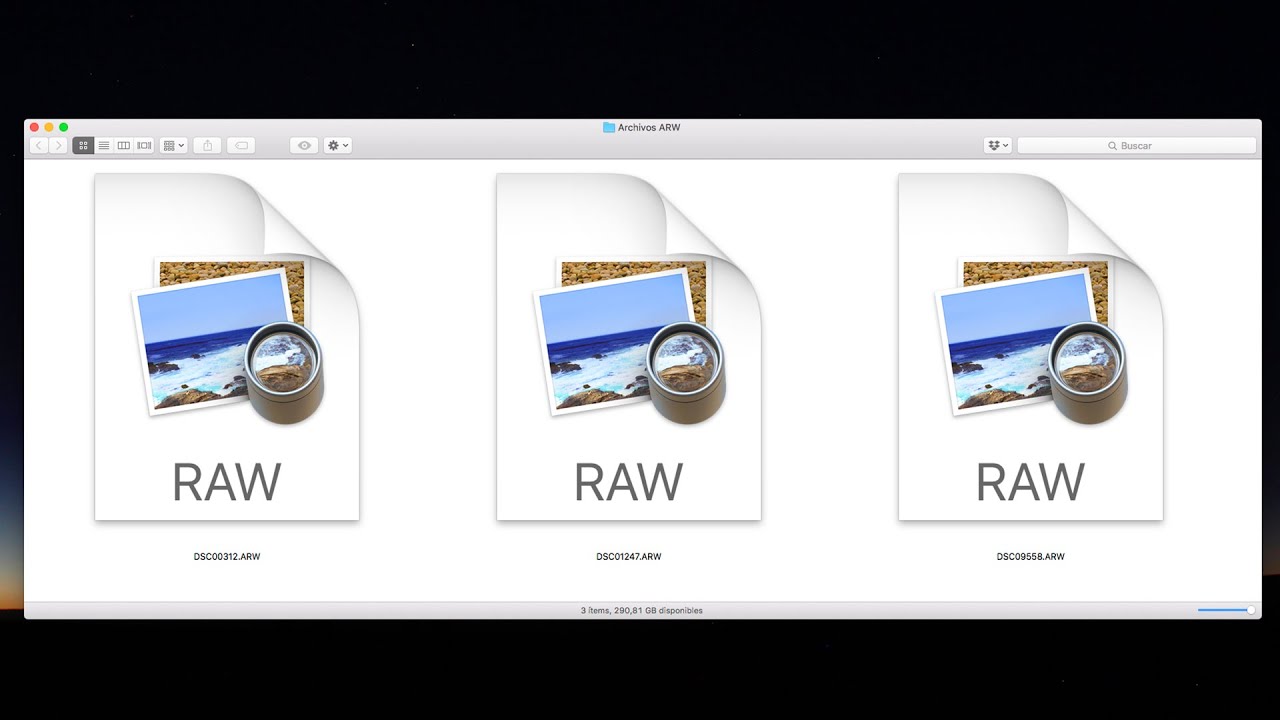
Task: Go back with the left arrow button
Action: (39, 145)
